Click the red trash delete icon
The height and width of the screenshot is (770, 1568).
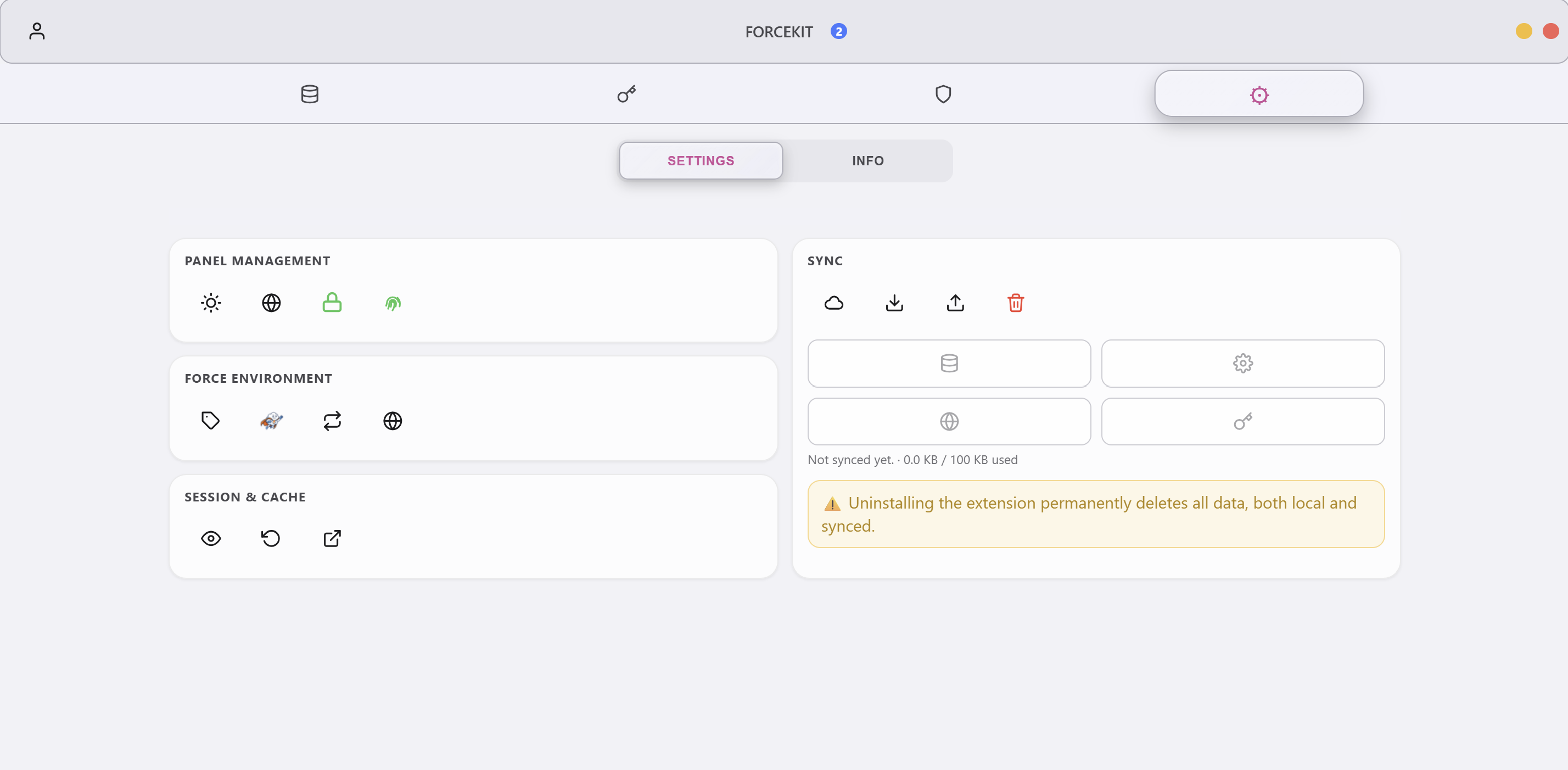coord(1015,303)
